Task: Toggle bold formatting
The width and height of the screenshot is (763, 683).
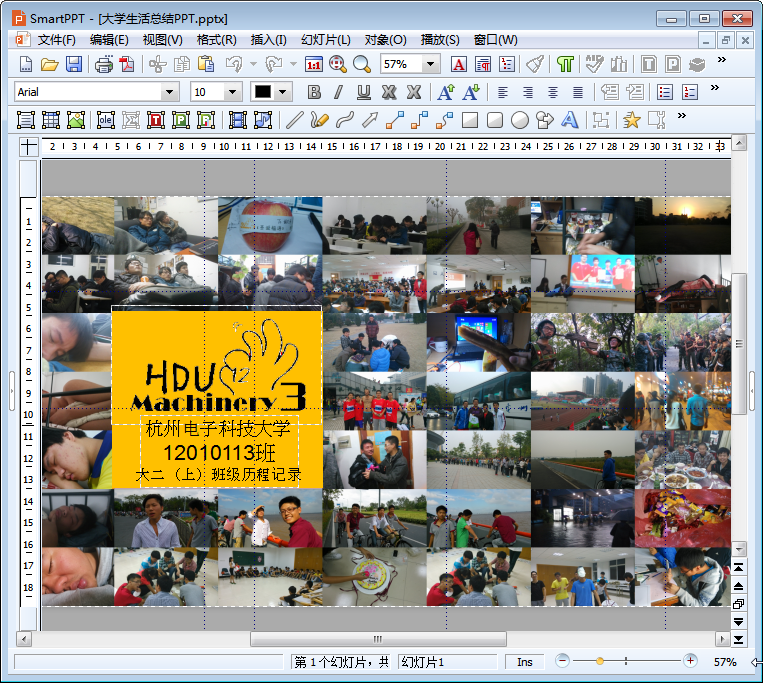Action: point(314,92)
